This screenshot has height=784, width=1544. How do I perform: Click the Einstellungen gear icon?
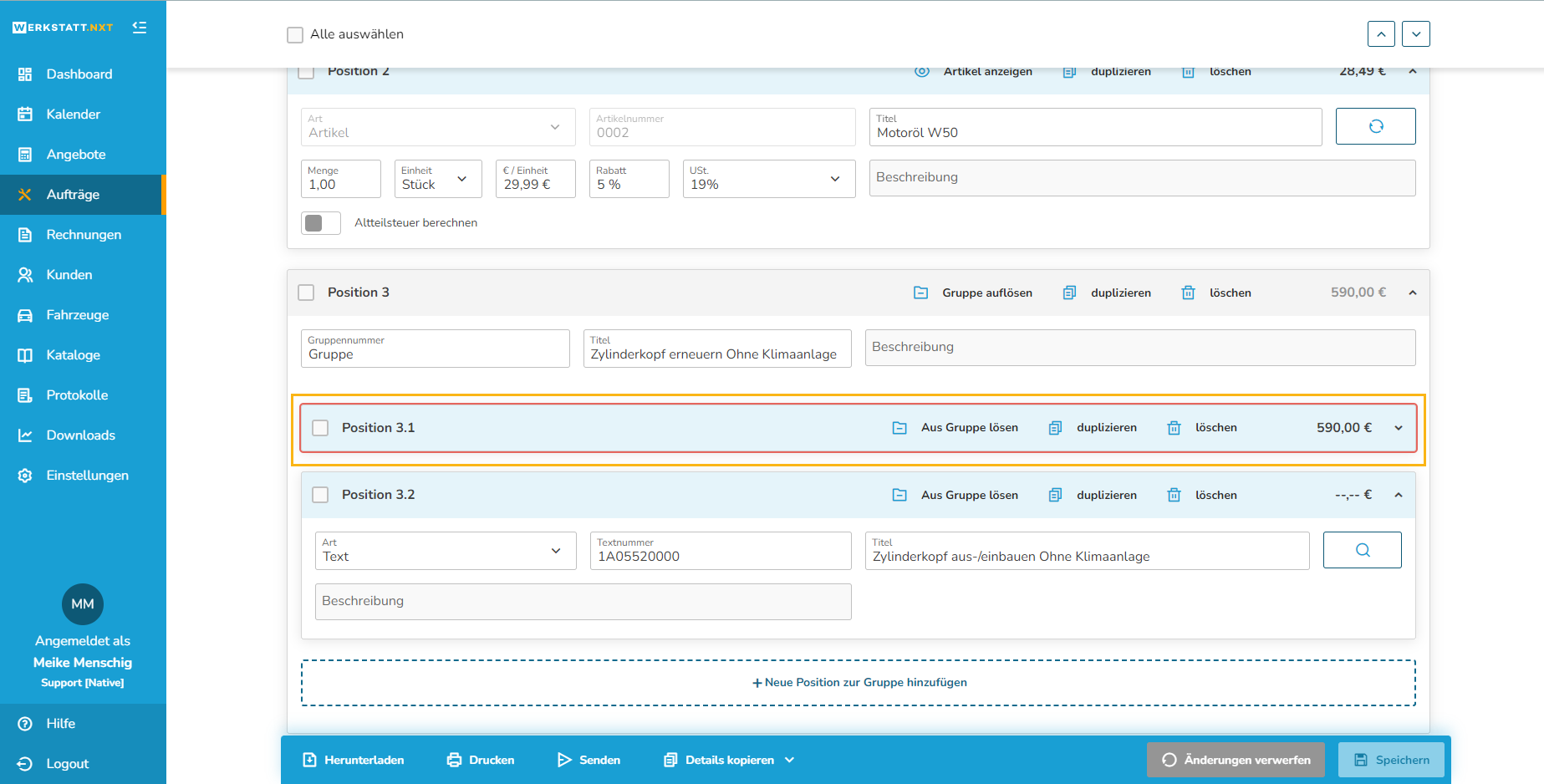click(x=25, y=476)
